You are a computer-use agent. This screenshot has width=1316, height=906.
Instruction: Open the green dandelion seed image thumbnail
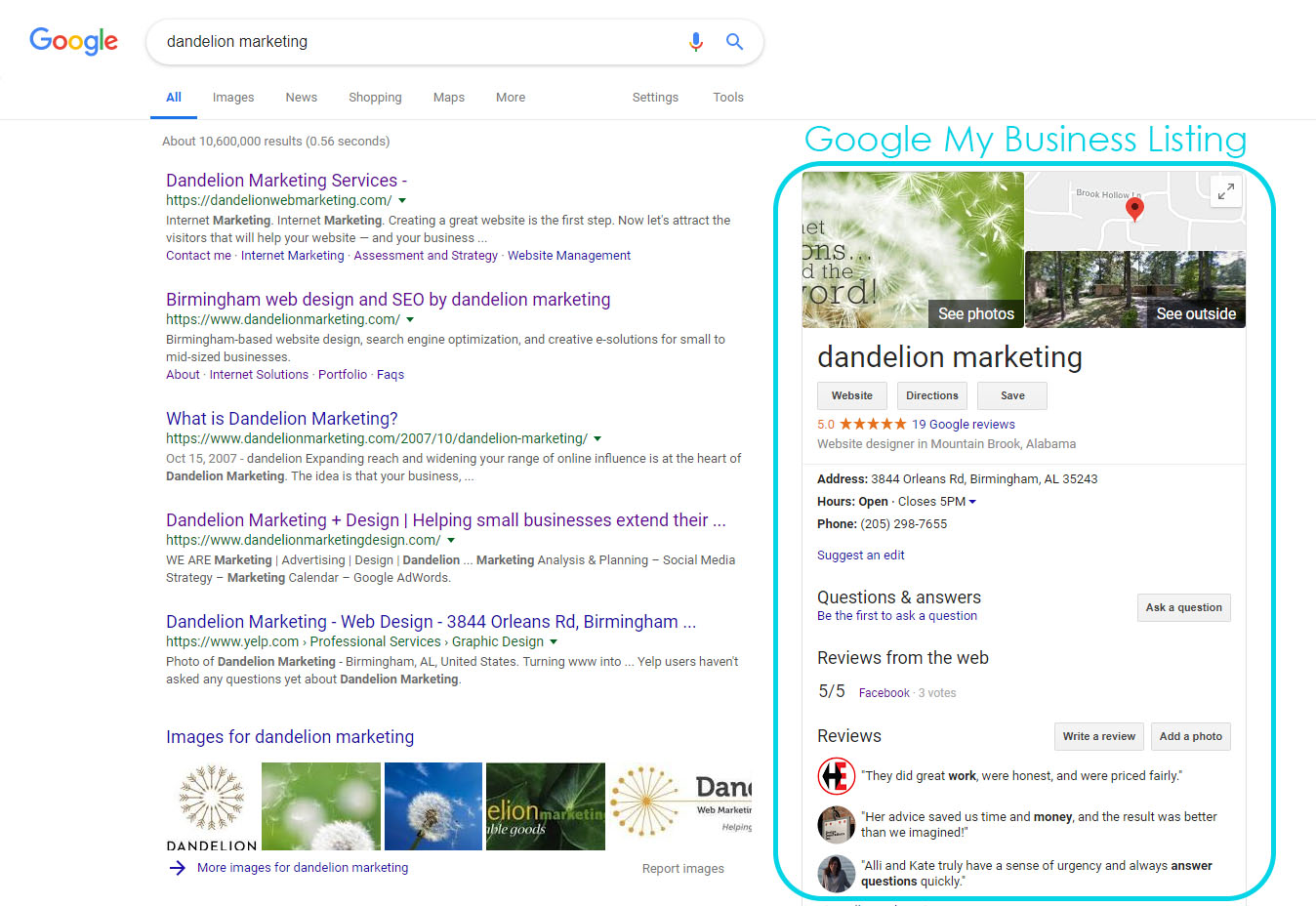click(x=321, y=806)
